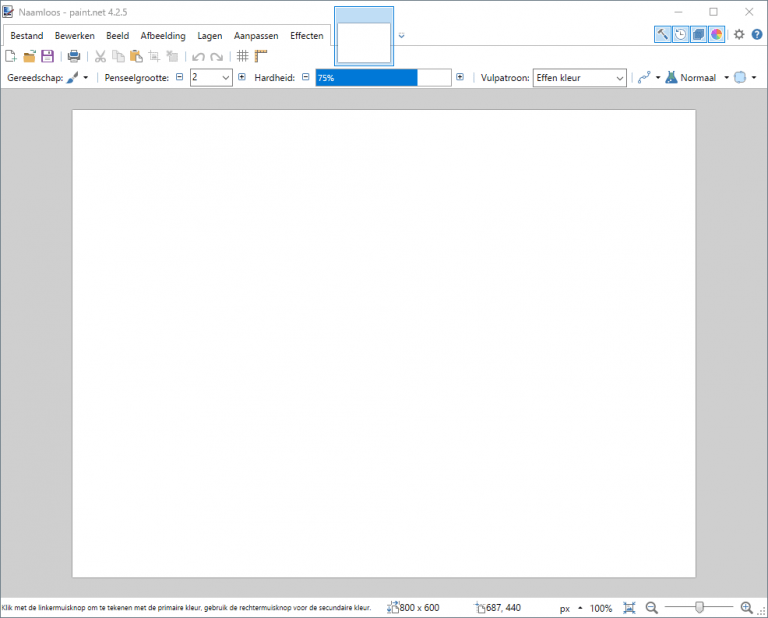Image resolution: width=768 pixels, height=618 pixels.
Task: Open the Vulpatroon Effen kleur dropdown
Action: point(579,77)
